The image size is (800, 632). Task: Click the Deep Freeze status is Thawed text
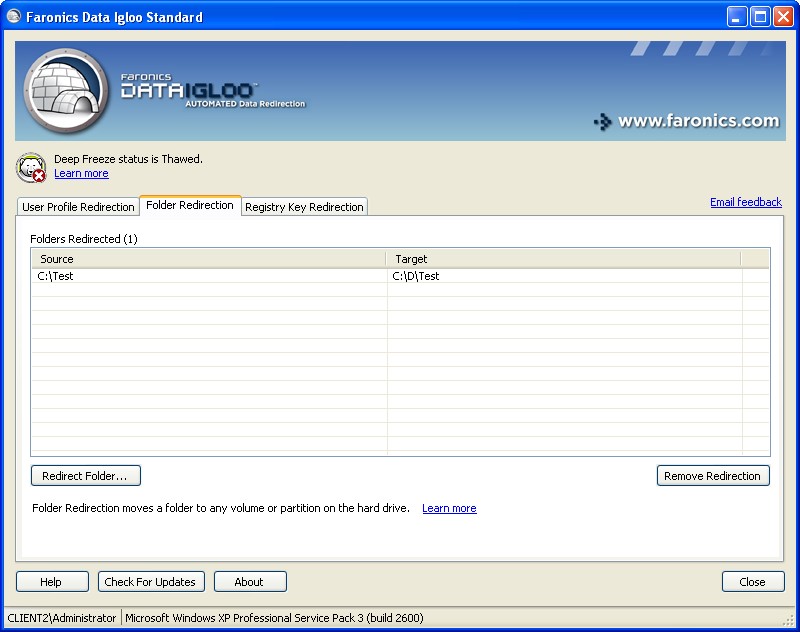coord(128,159)
